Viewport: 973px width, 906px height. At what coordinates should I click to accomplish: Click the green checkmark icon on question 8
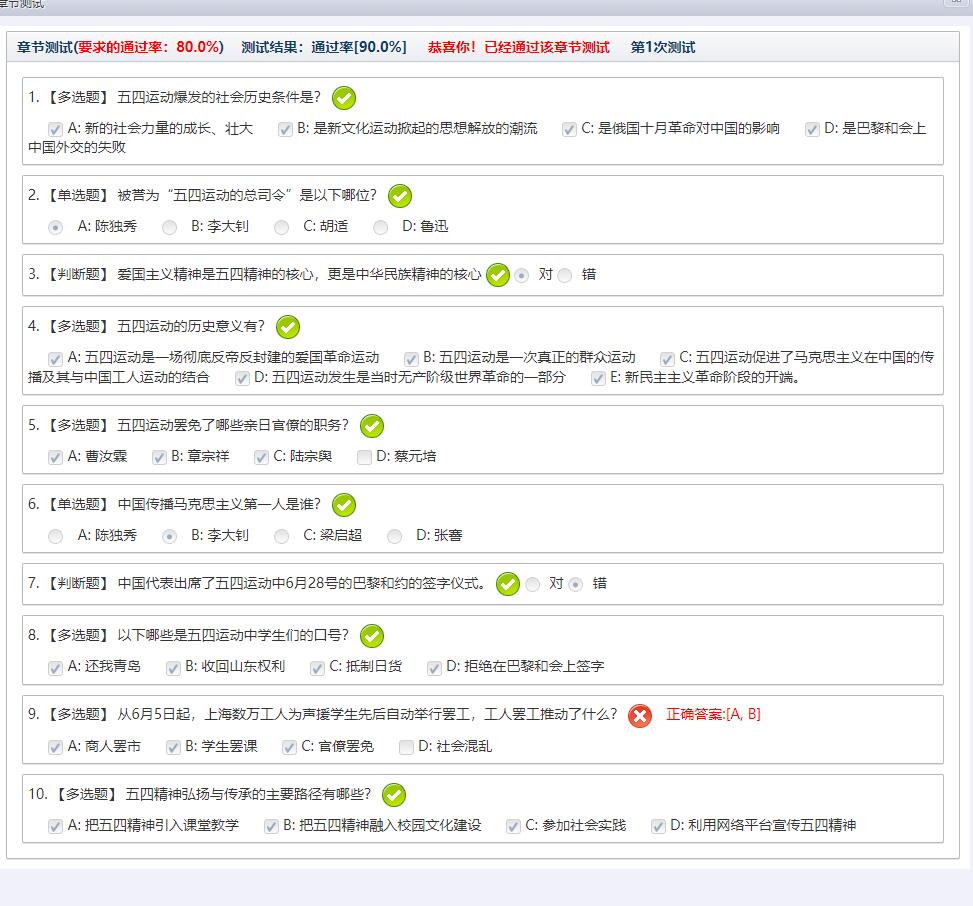pyautogui.click(x=372, y=636)
